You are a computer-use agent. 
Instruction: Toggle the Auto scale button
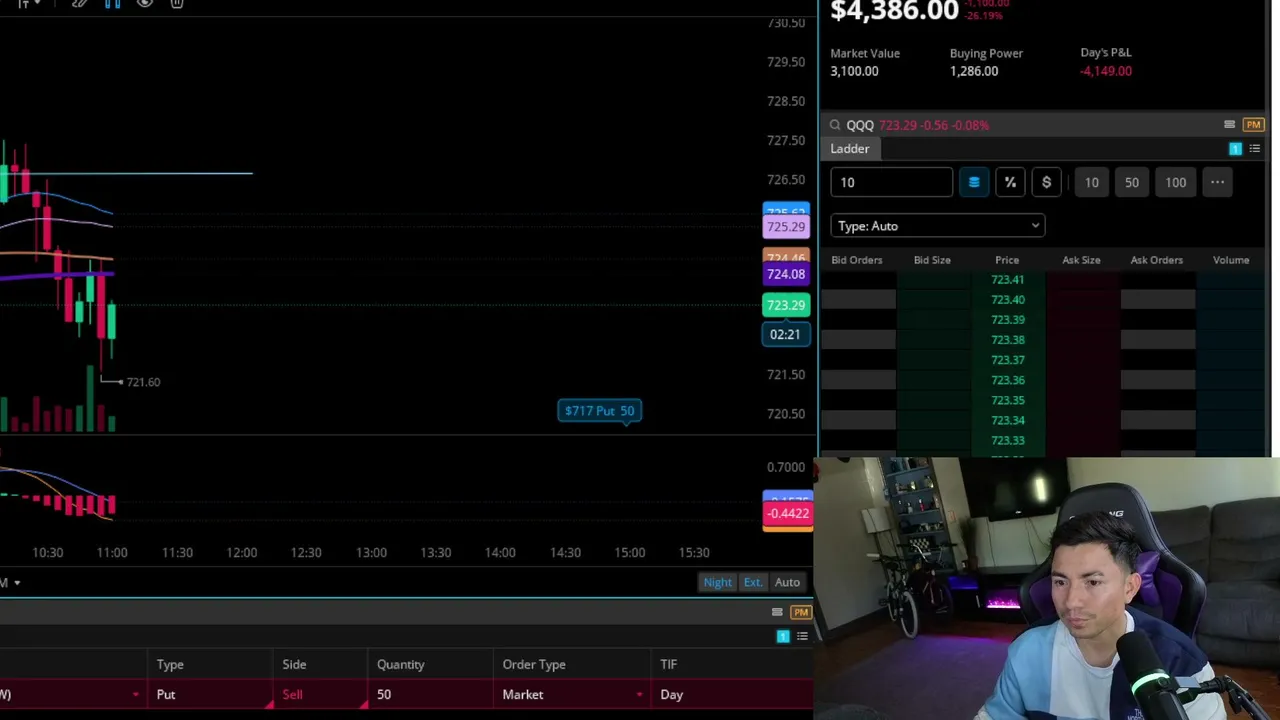[x=787, y=582]
